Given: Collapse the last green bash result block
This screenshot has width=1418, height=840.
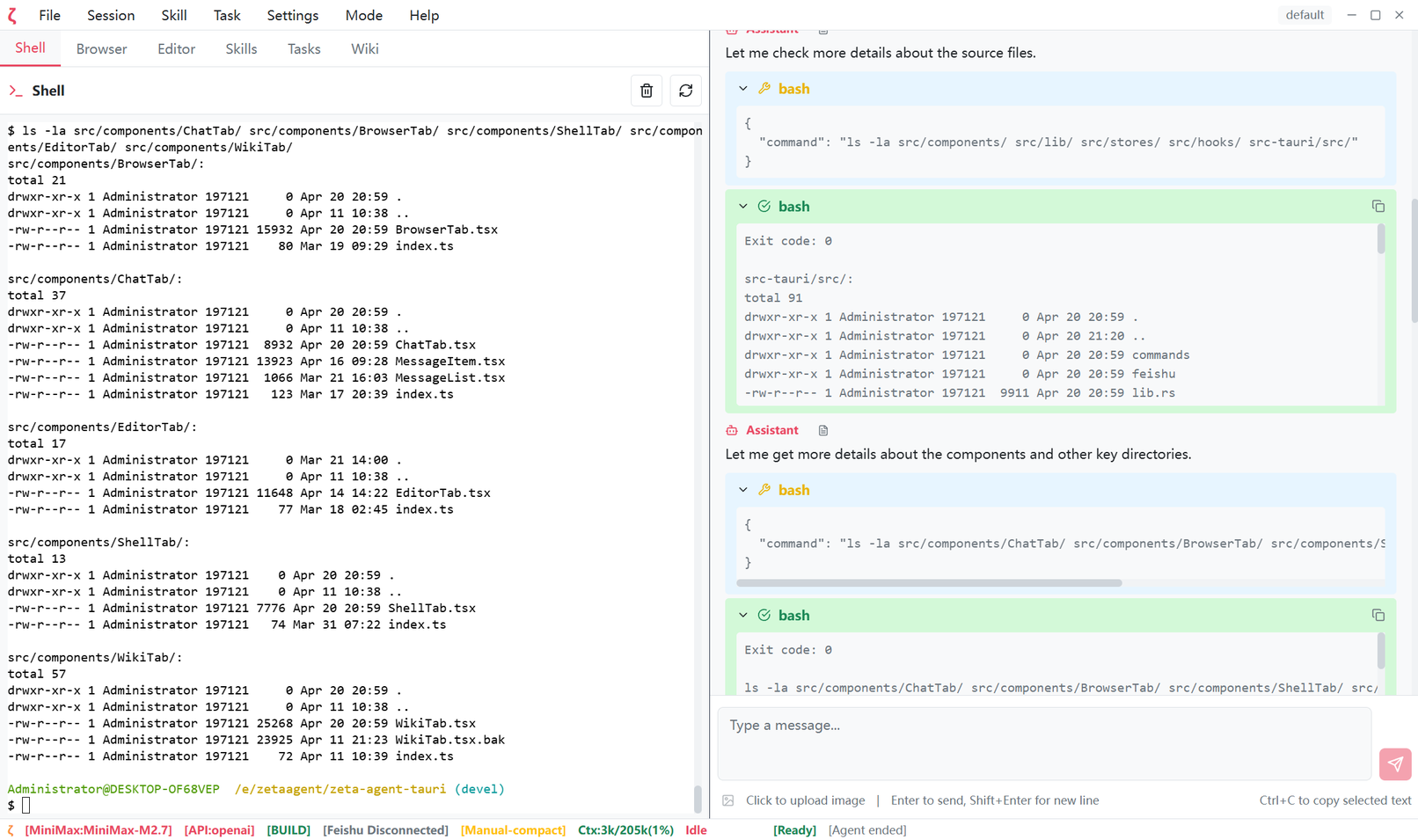Looking at the screenshot, I should pyautogui.click(x=743, y=616).
